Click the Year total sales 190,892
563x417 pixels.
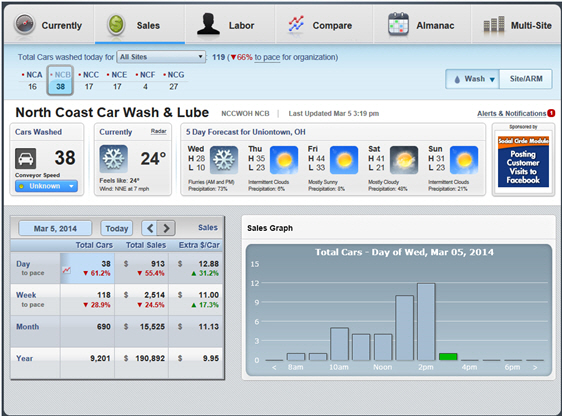(150, 358)
